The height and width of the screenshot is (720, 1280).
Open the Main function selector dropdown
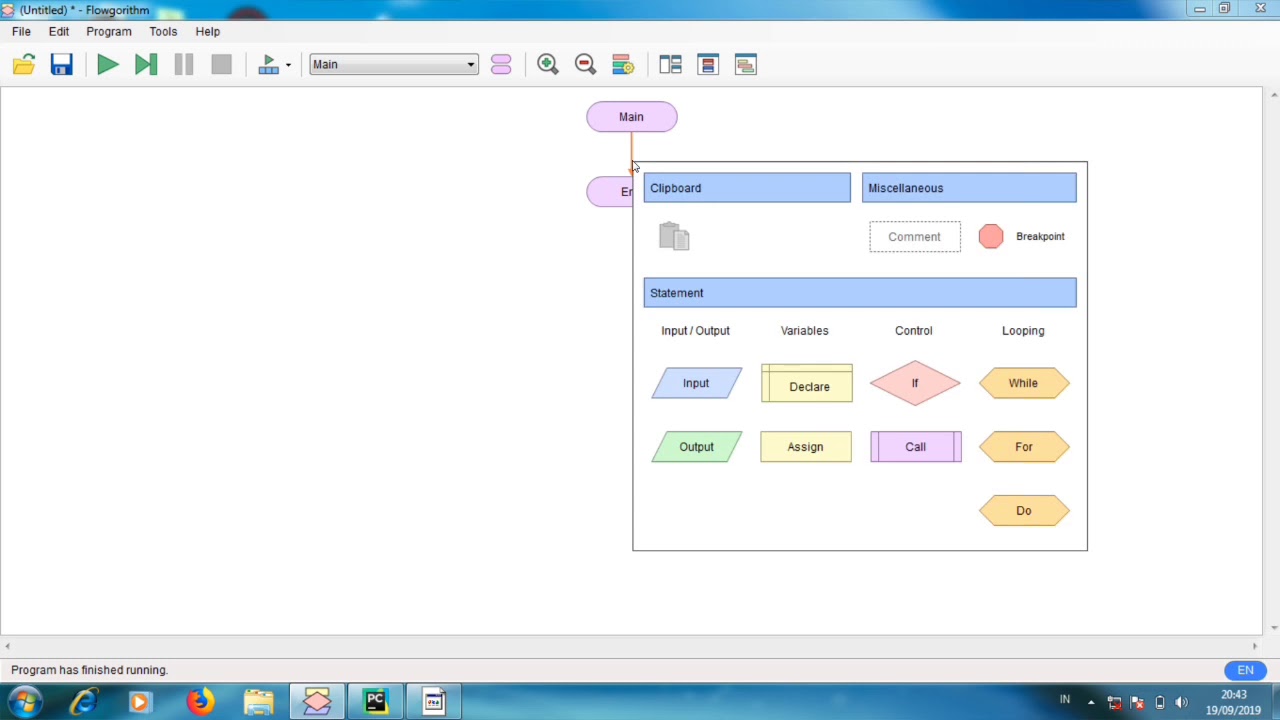coord(394,65)
